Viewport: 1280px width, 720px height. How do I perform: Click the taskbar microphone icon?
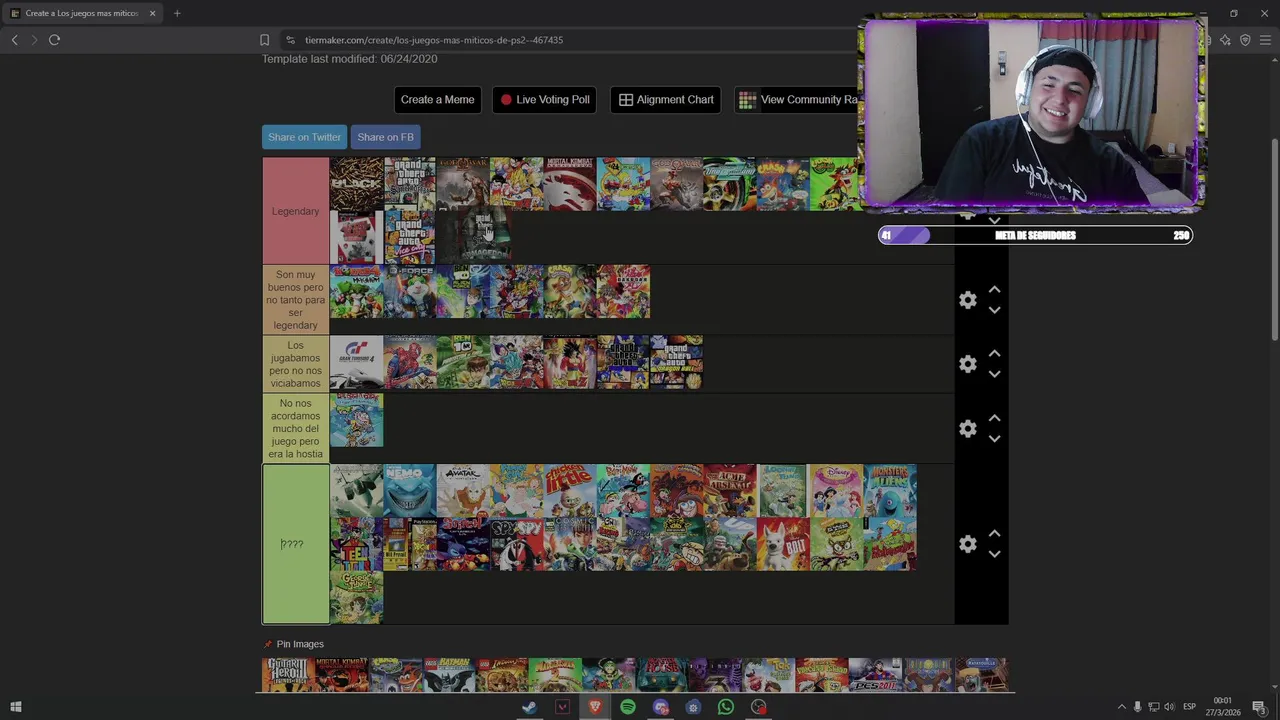[x=1137, y=707]
